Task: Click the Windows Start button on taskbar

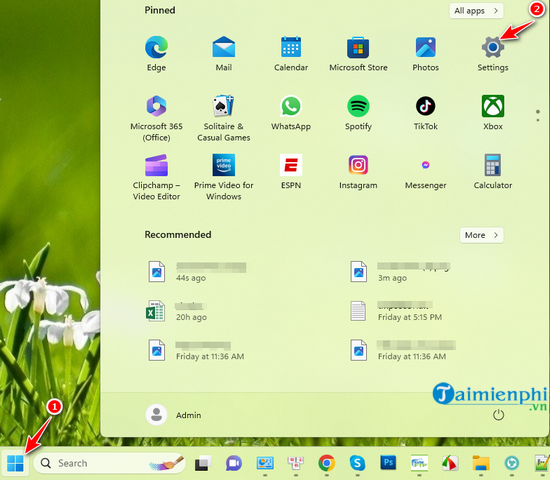Action: click(x=15, y=463)
